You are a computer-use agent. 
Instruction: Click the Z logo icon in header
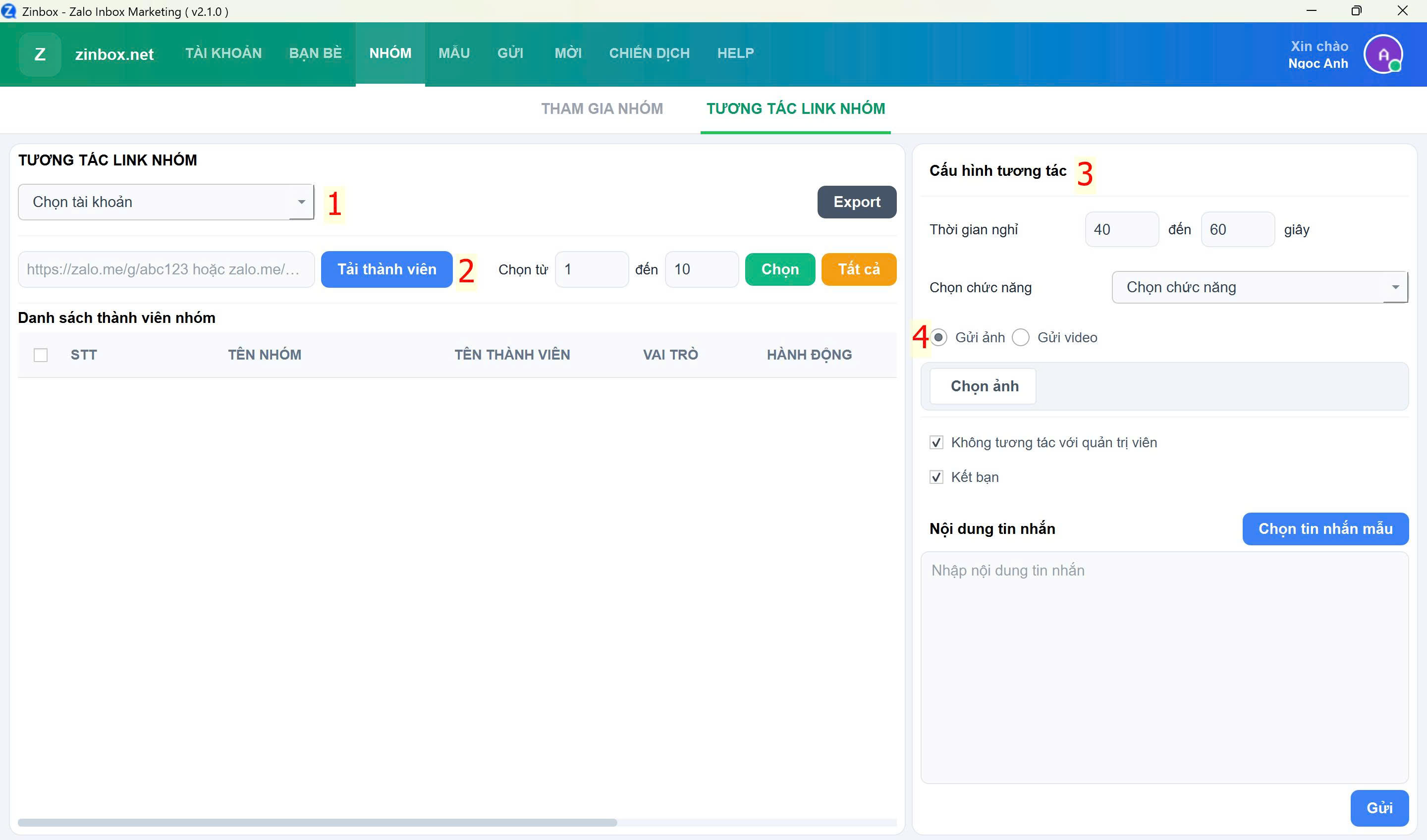[x=40, y=54]
